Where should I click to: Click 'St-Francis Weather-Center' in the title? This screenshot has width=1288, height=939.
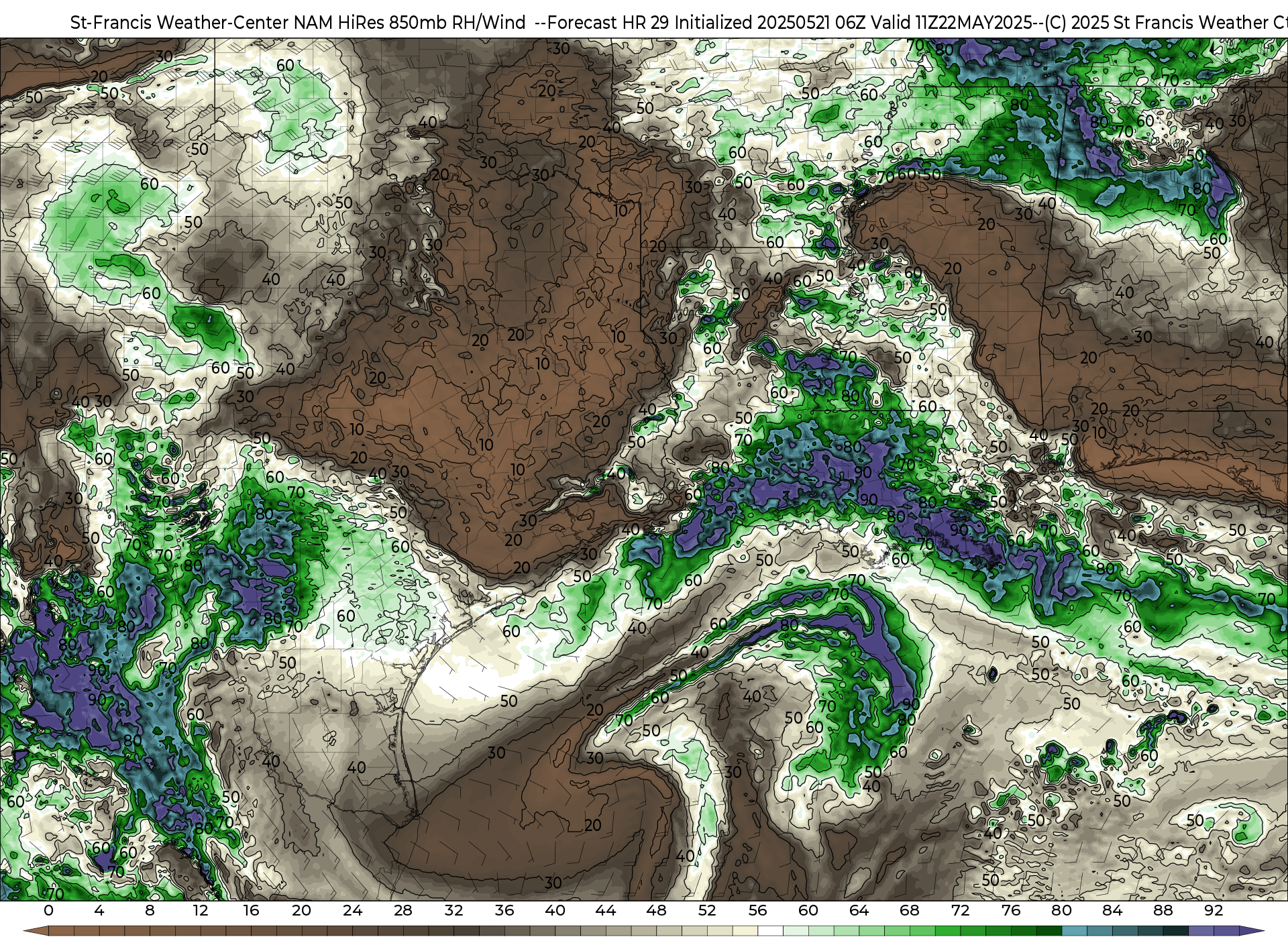tap(180, 23)
